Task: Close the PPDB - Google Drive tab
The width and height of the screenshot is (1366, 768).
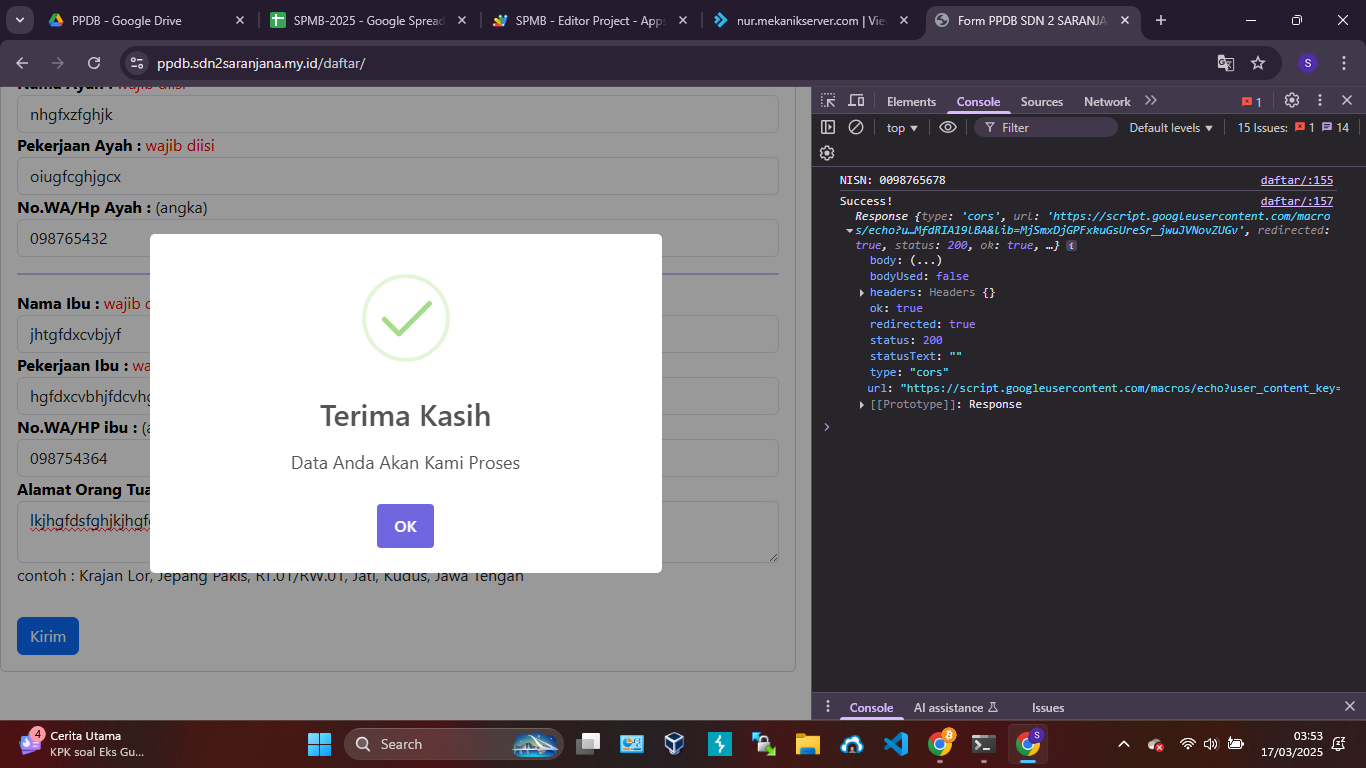Action: tap(239, 20)
